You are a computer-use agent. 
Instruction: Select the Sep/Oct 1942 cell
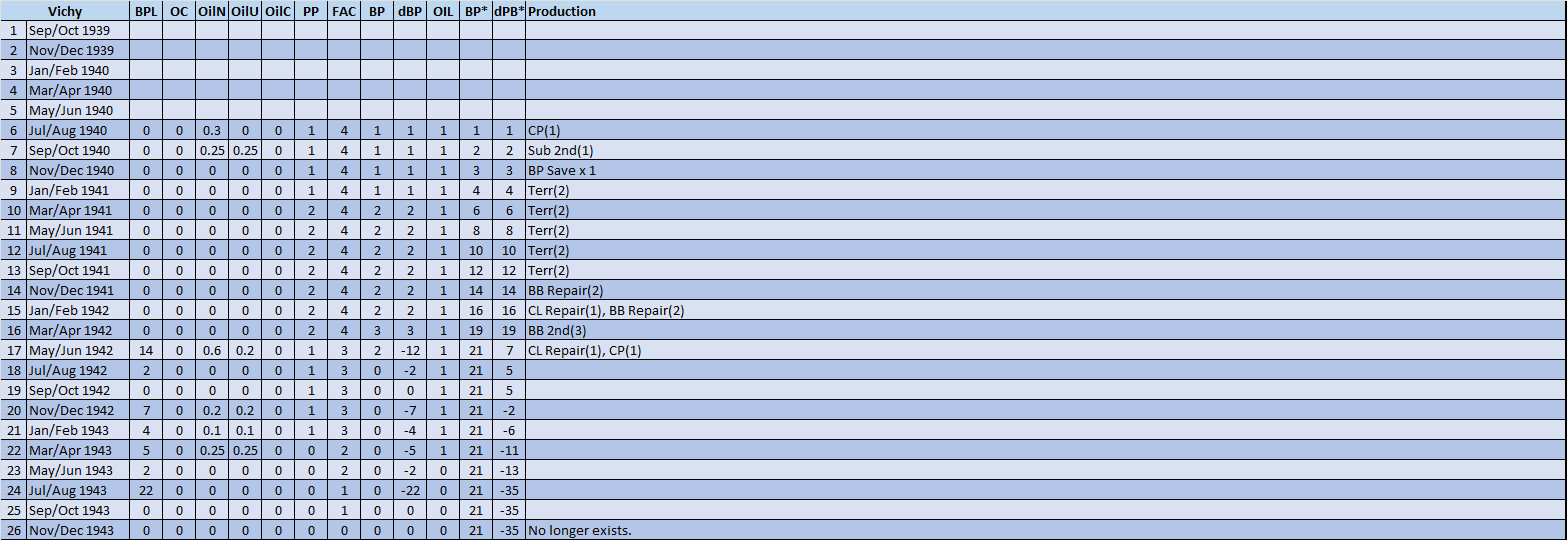(x=78, y=391)
